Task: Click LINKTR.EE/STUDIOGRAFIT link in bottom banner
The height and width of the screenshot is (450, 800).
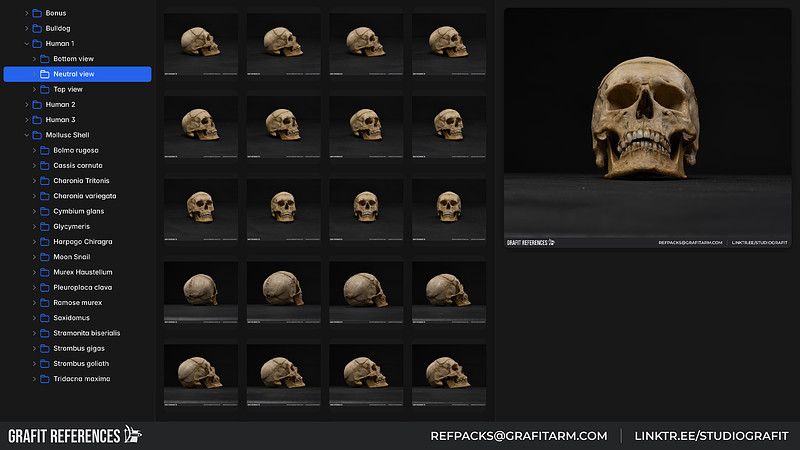Action: point(711,436)
